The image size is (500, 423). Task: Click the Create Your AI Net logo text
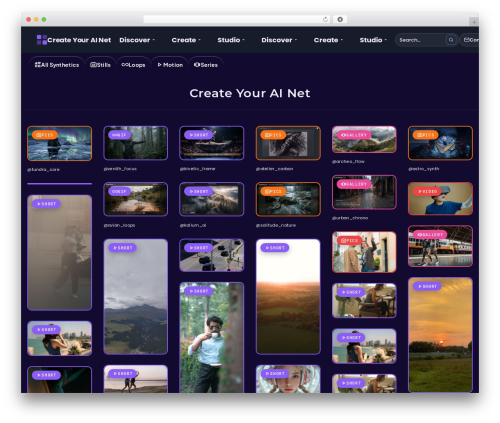point(79,40)
